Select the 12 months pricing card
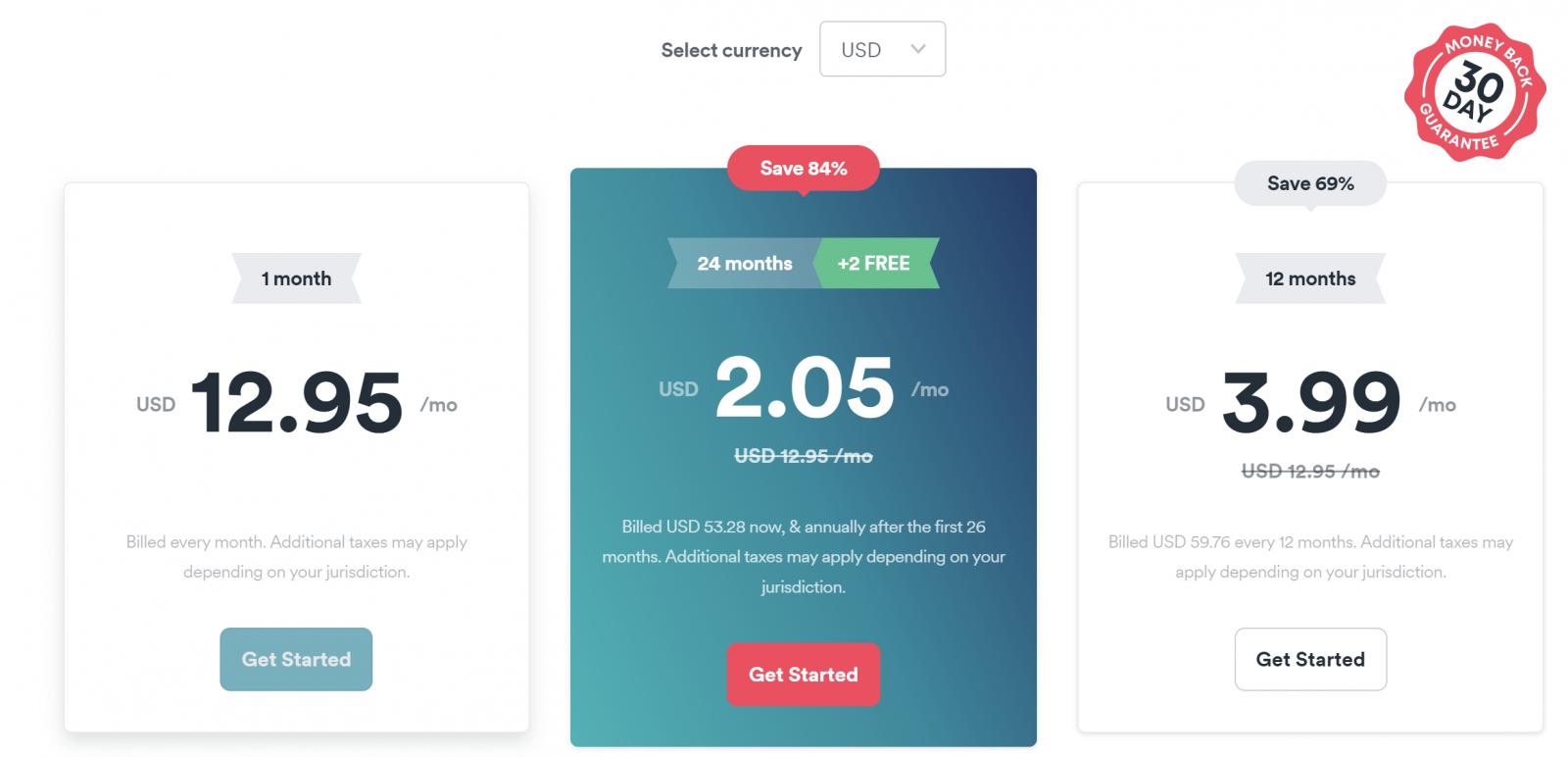 coord(1310,456)
